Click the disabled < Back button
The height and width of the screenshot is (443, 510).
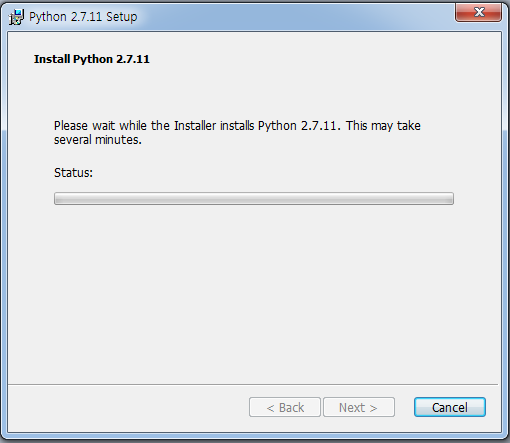pyautogui.click(x=285, y=407)
